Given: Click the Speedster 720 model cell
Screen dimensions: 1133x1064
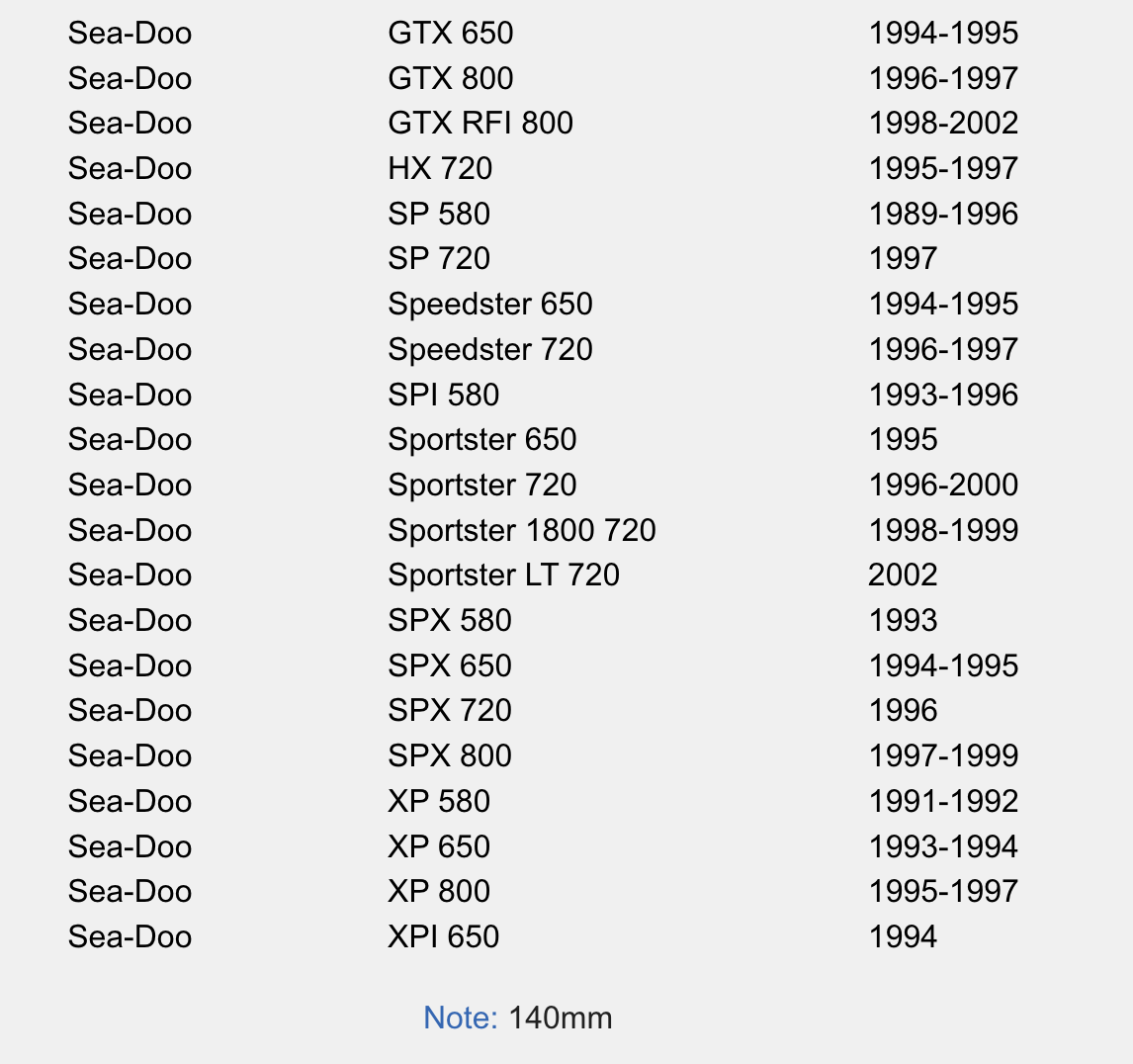Looking at the screenshot, I should 490,350.
